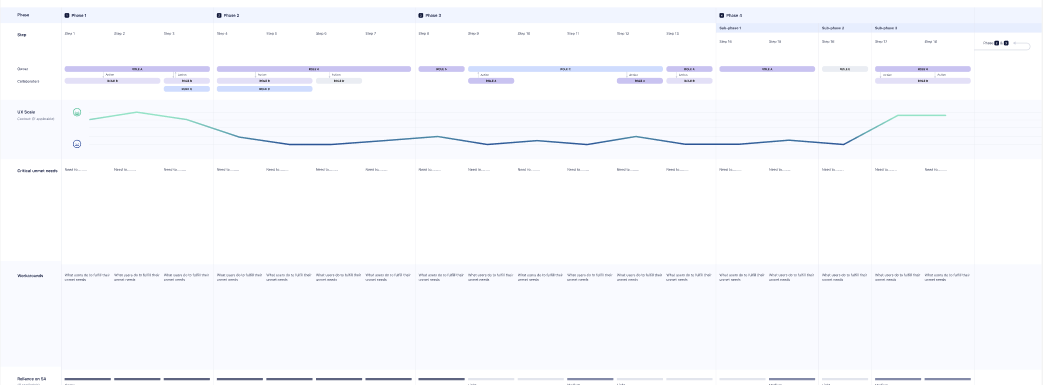Screen dimensions: 1043x385
Task: Click the Step 1 label
Action: pyautogui.click(x=70, y=33)
